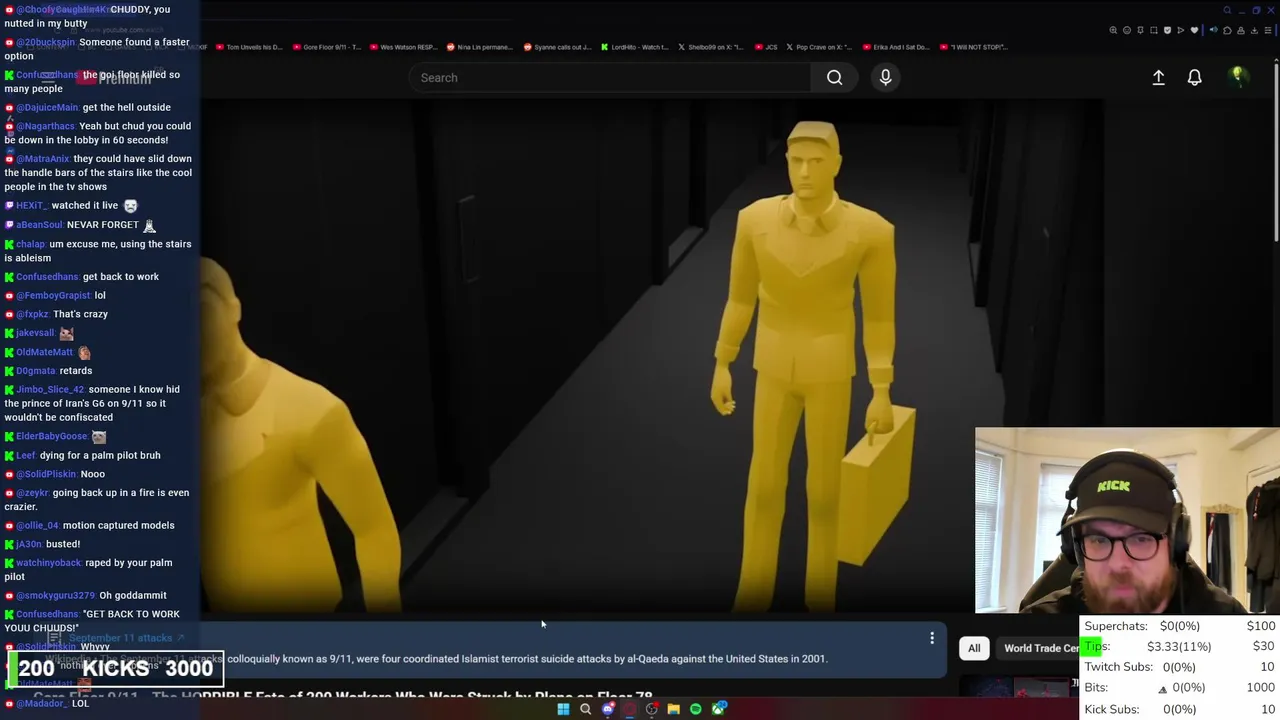Open three-dot menu on 9/11 info panel
Viewport: 1280px width, 720px height.
932,638
